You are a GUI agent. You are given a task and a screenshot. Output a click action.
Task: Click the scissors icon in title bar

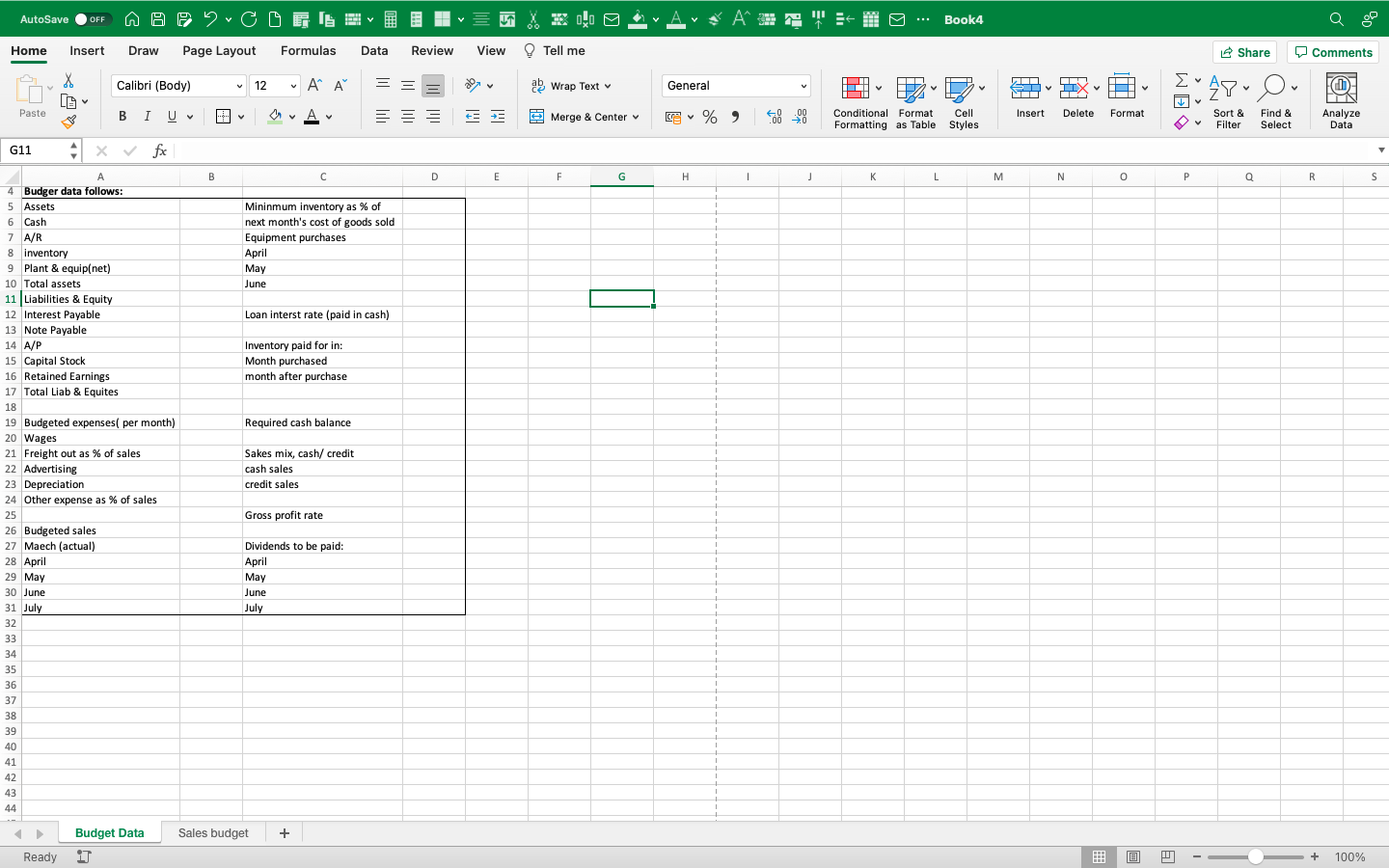(x=533, y=19)
